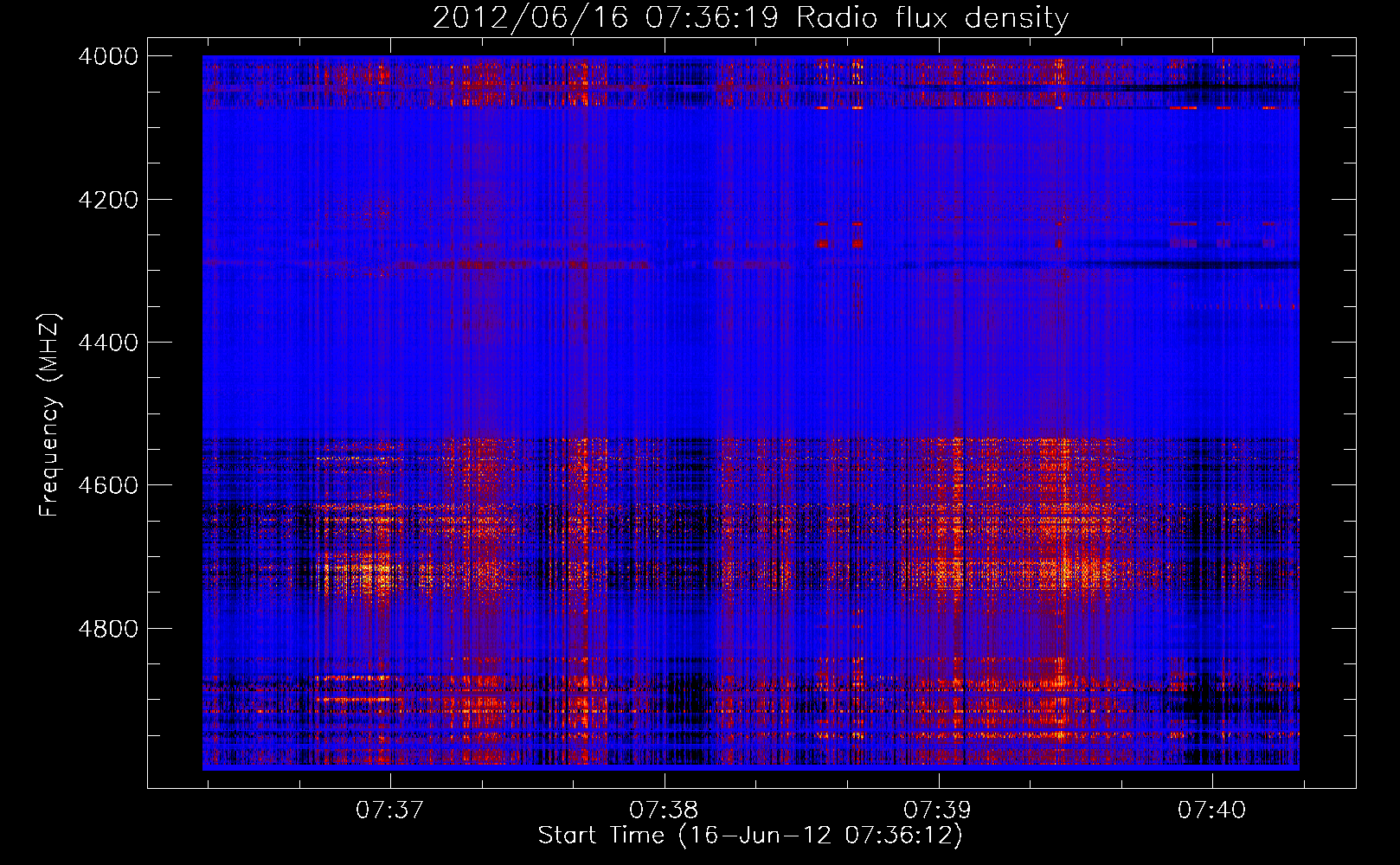The width and height of the screenshot is (1400, 865).
Task: Select the 4200 frequency axis label
Action: click(108, 200)
